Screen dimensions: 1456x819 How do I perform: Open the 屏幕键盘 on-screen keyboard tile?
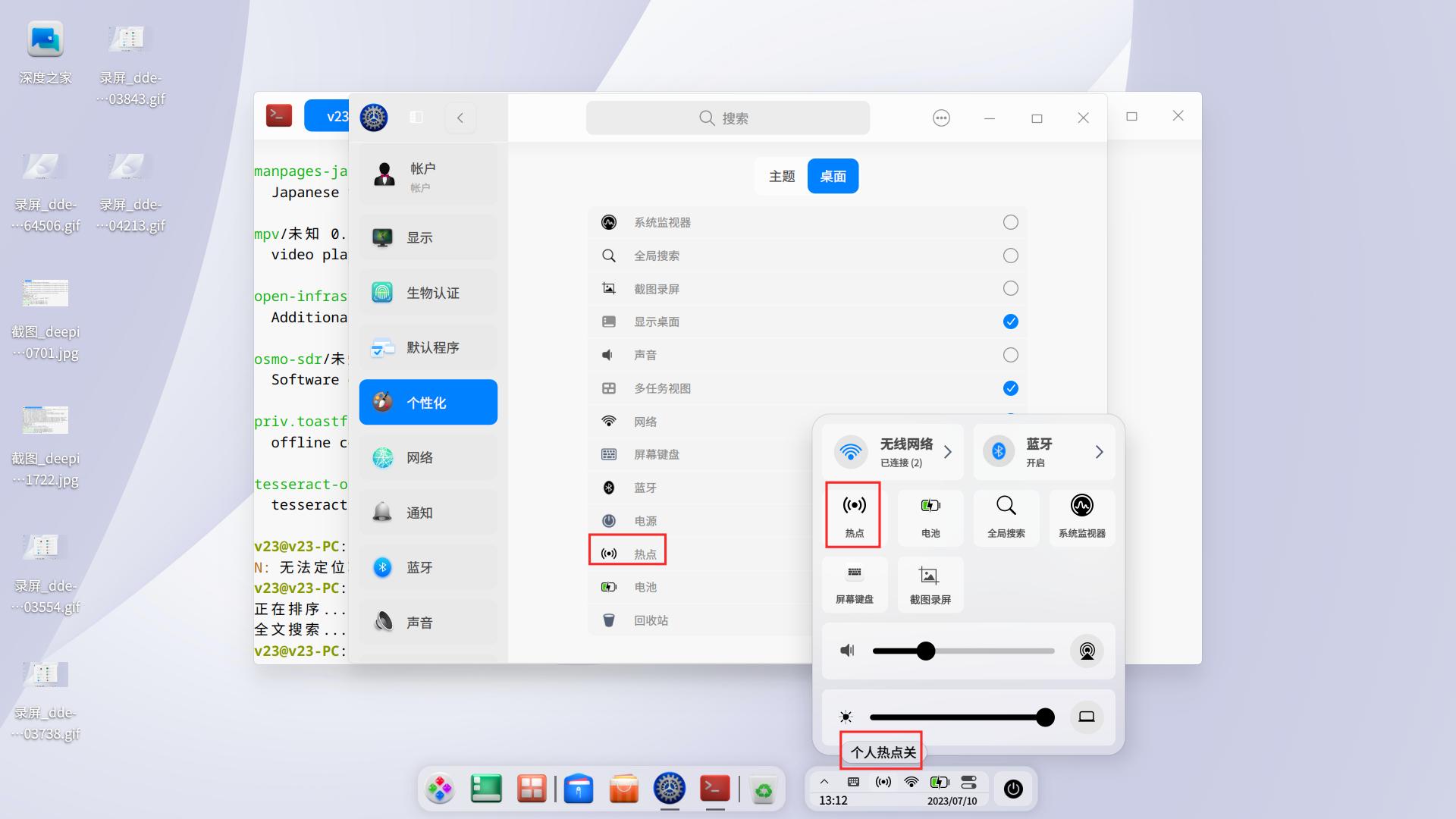coord(854,584)
